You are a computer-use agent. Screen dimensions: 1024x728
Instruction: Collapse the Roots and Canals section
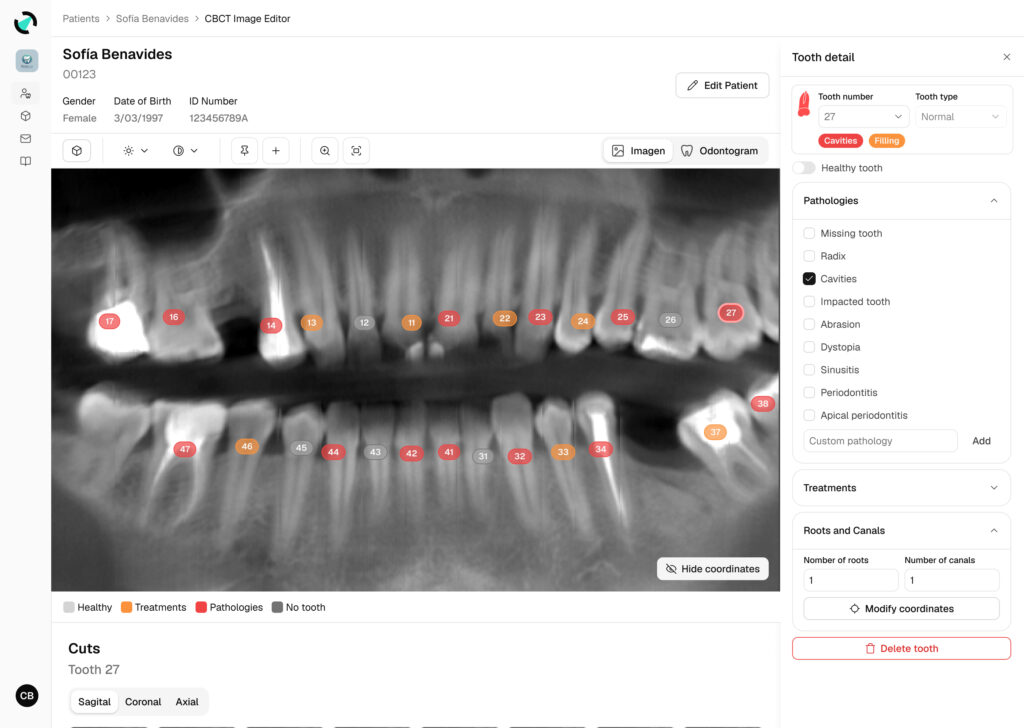[x=994, y=531]
